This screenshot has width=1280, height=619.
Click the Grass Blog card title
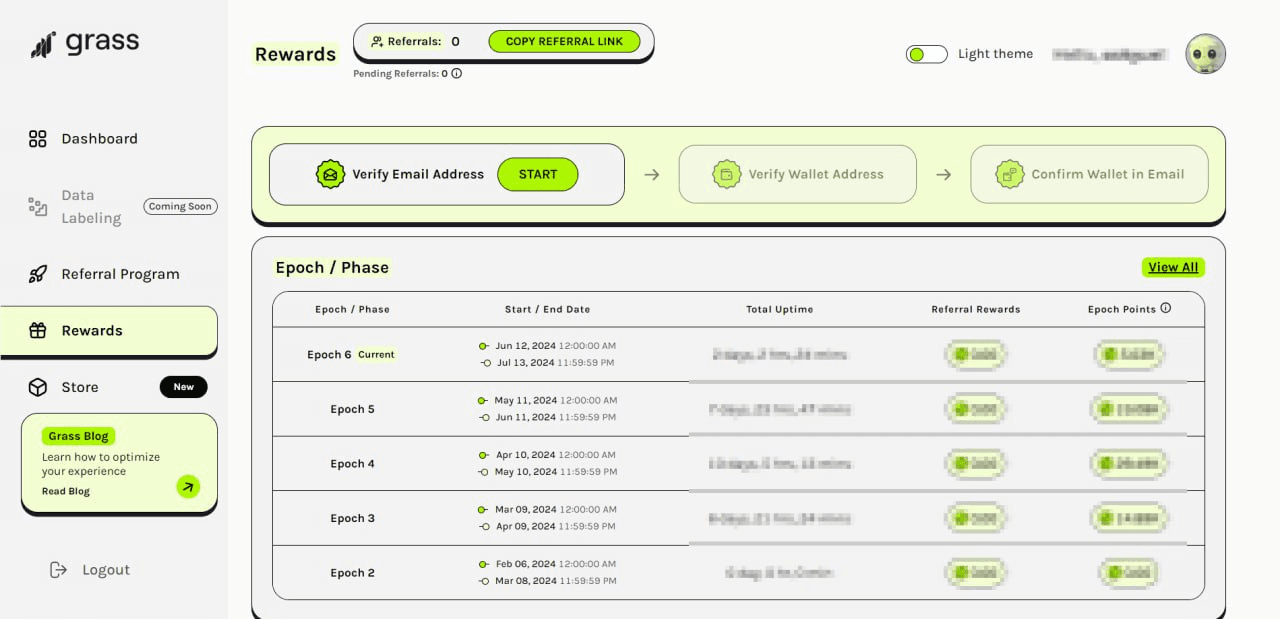pyautogui.click(x=78, y=436)
